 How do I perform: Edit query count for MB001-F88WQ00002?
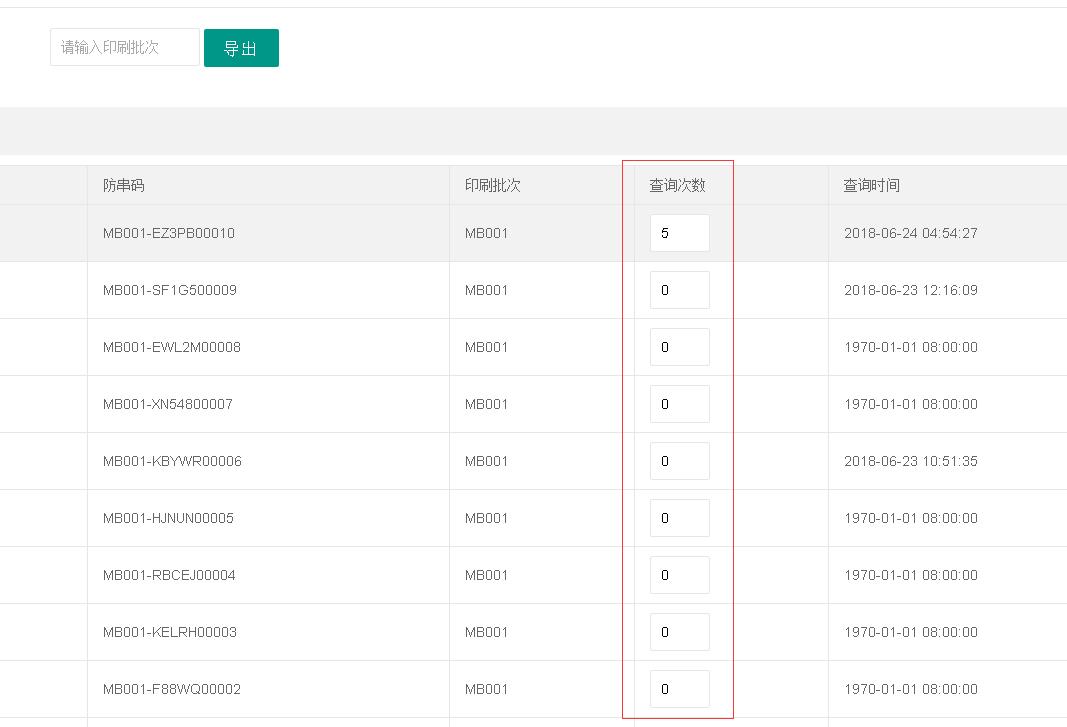(680, 689)
